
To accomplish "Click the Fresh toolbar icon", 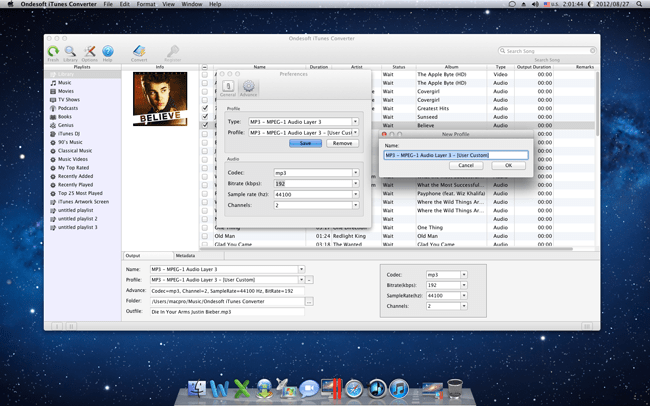I will (x=53, y=51).
